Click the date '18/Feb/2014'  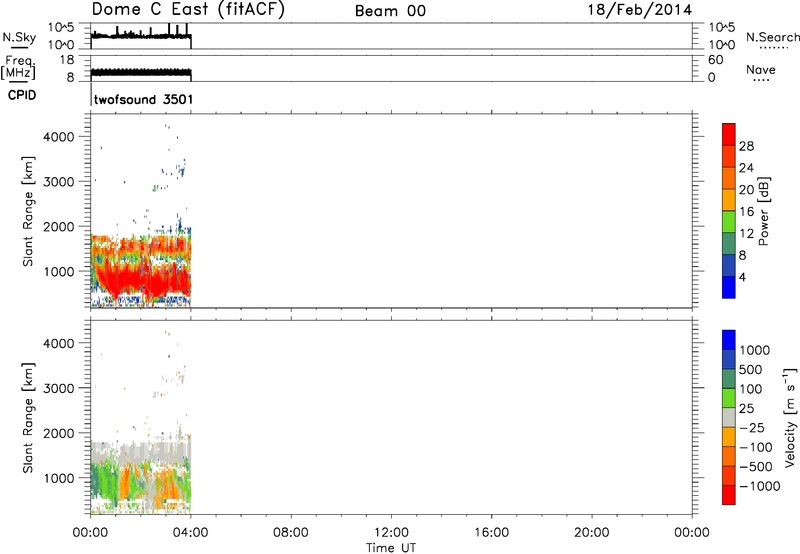[x=640, y=10]
